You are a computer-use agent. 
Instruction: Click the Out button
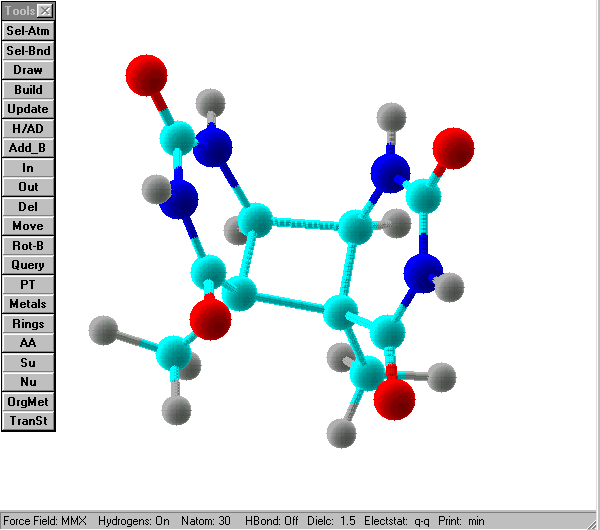click(28, 187)
